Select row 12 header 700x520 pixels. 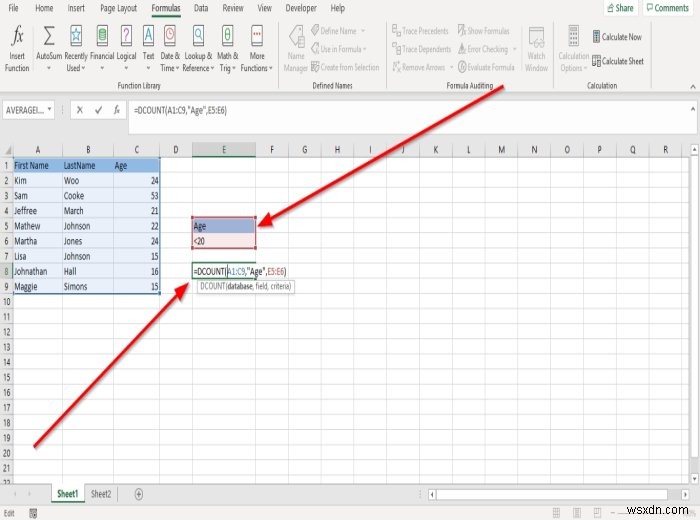click(x=6, y=332)
